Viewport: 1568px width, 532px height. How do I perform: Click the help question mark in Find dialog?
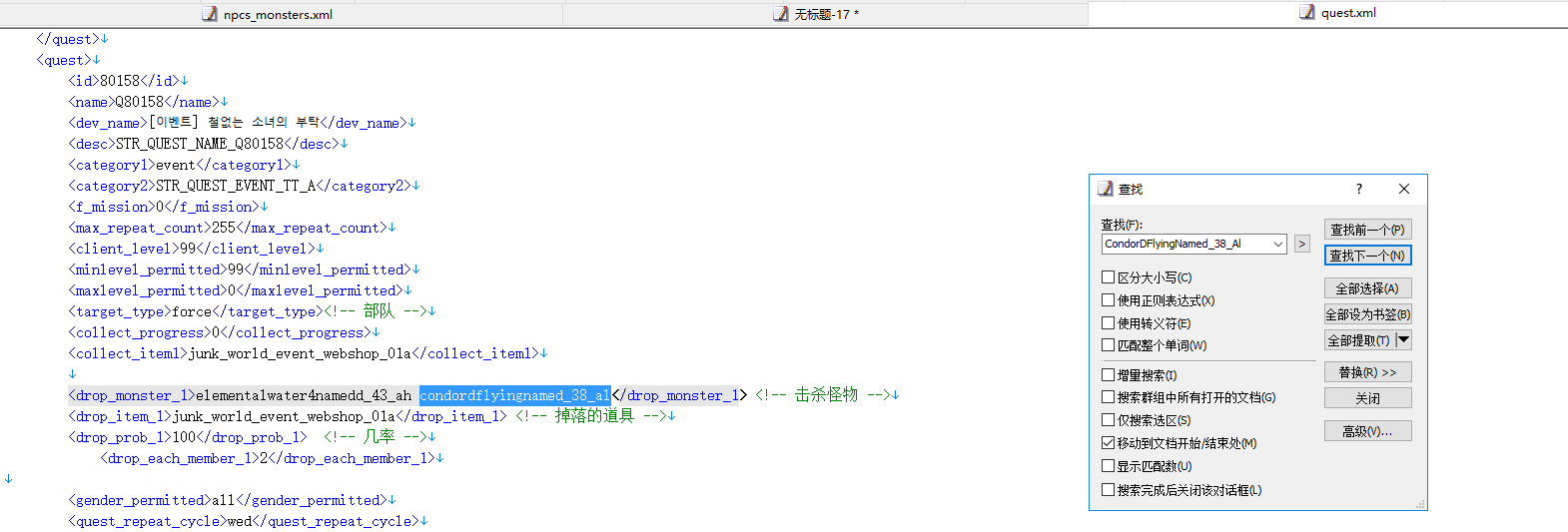pos(1358,189)
